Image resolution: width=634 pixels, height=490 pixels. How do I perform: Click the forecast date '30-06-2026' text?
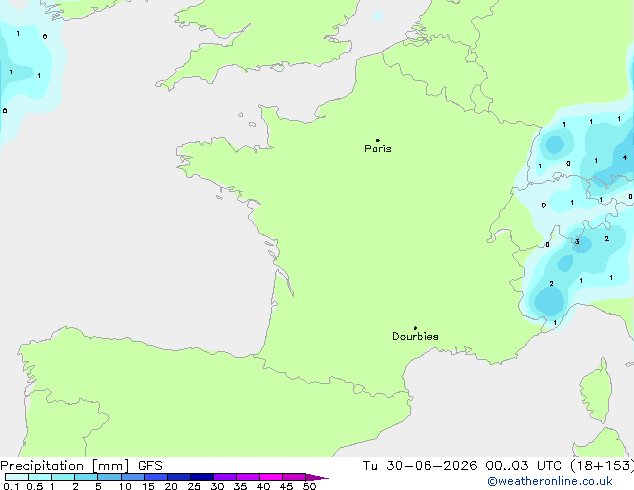coord(431,466)
